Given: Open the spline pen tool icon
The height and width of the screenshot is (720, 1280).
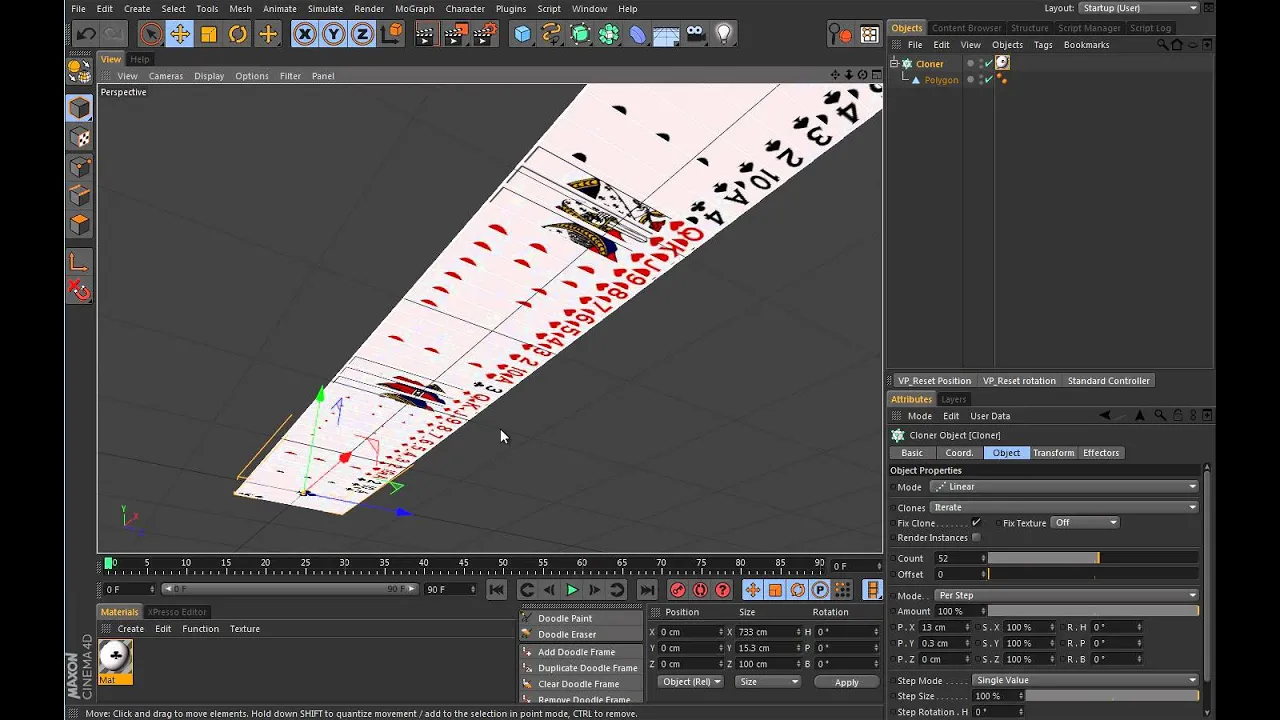Looking at the screenshot, I should click(551, 34).
